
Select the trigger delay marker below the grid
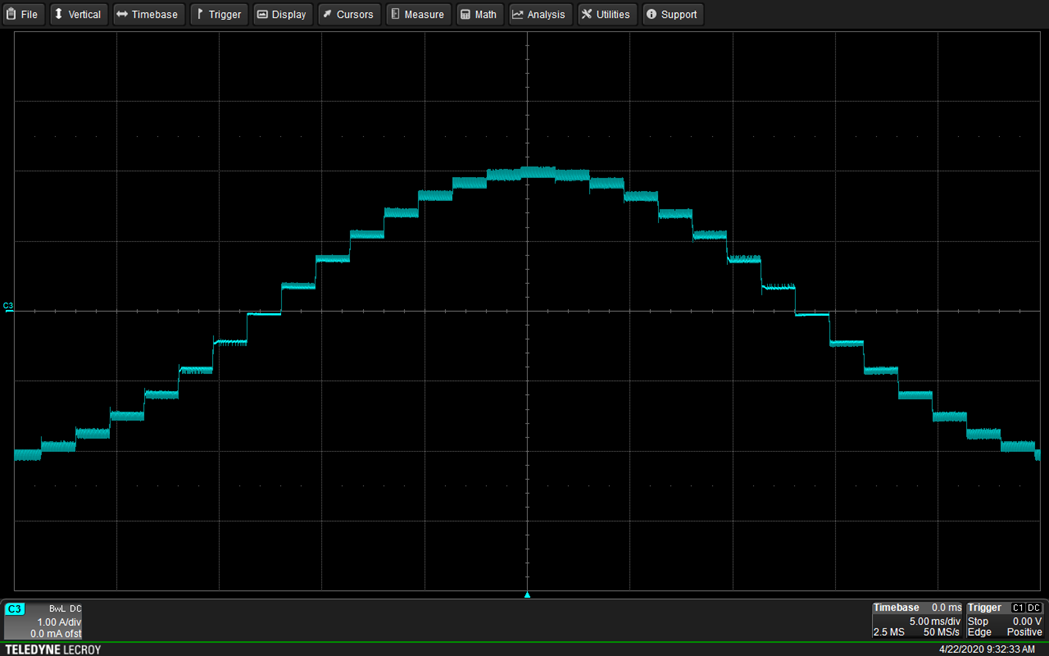[x=527, y=595]
